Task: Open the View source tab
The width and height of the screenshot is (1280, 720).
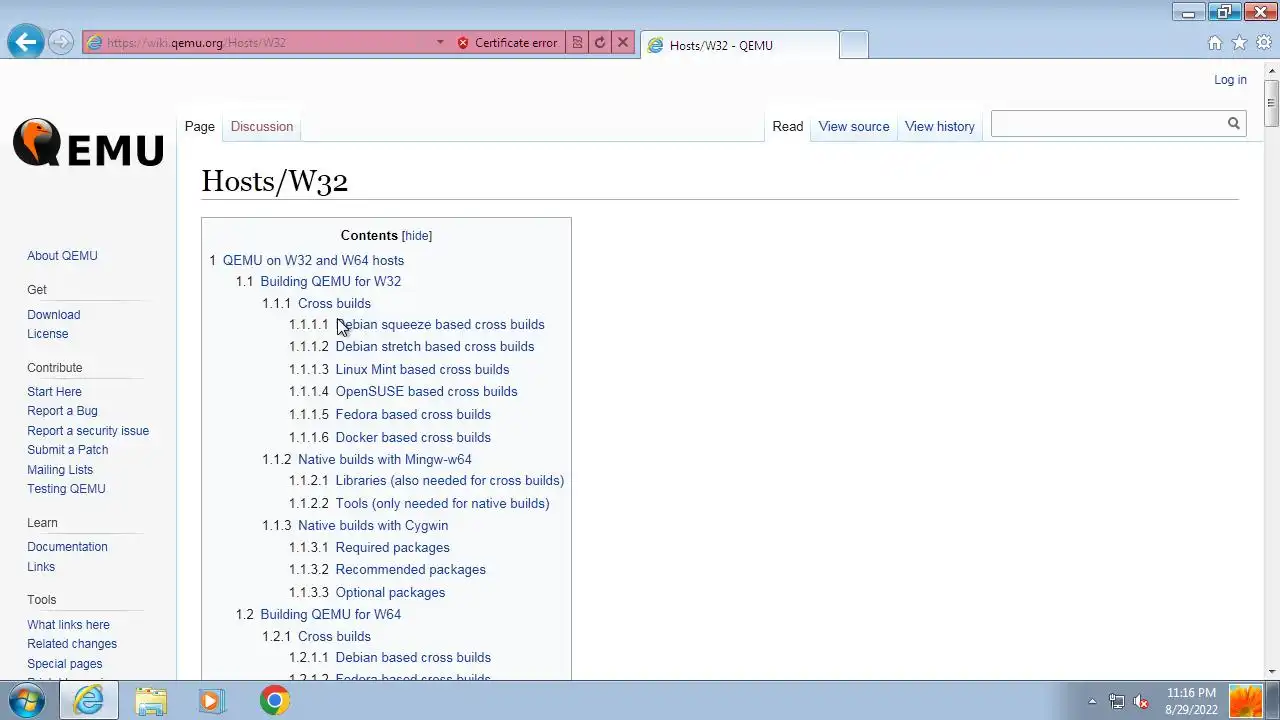Action: (854, 126)
